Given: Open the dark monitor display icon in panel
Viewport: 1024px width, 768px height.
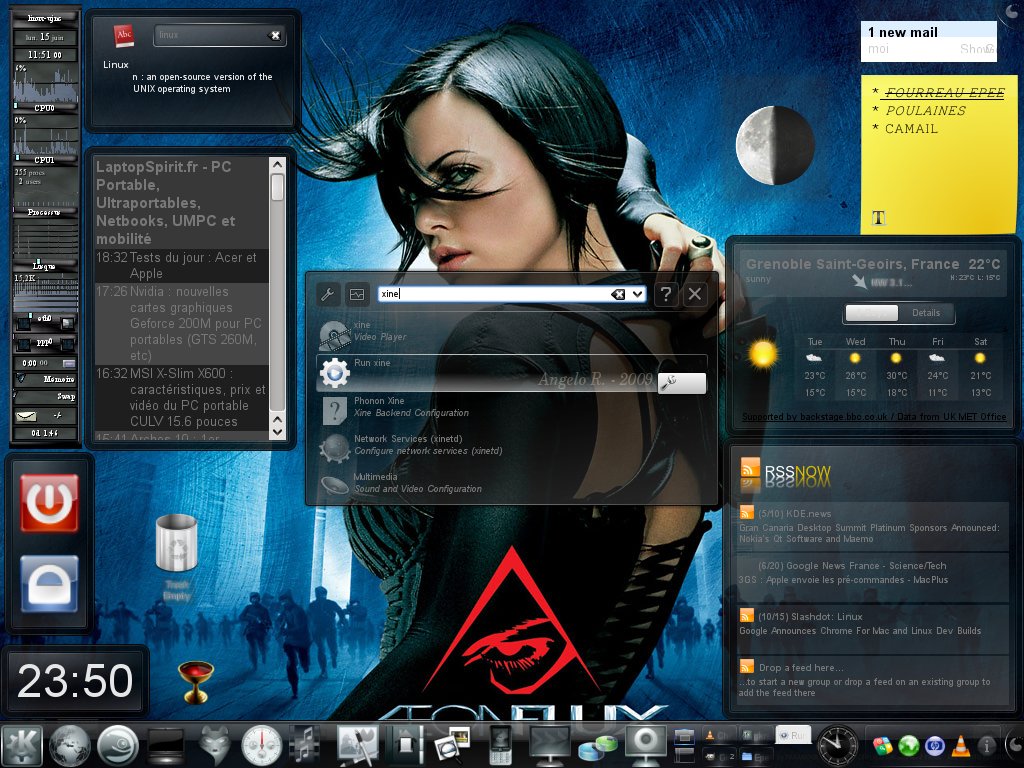Looking at the screenshot, I should tap(549, 745).
